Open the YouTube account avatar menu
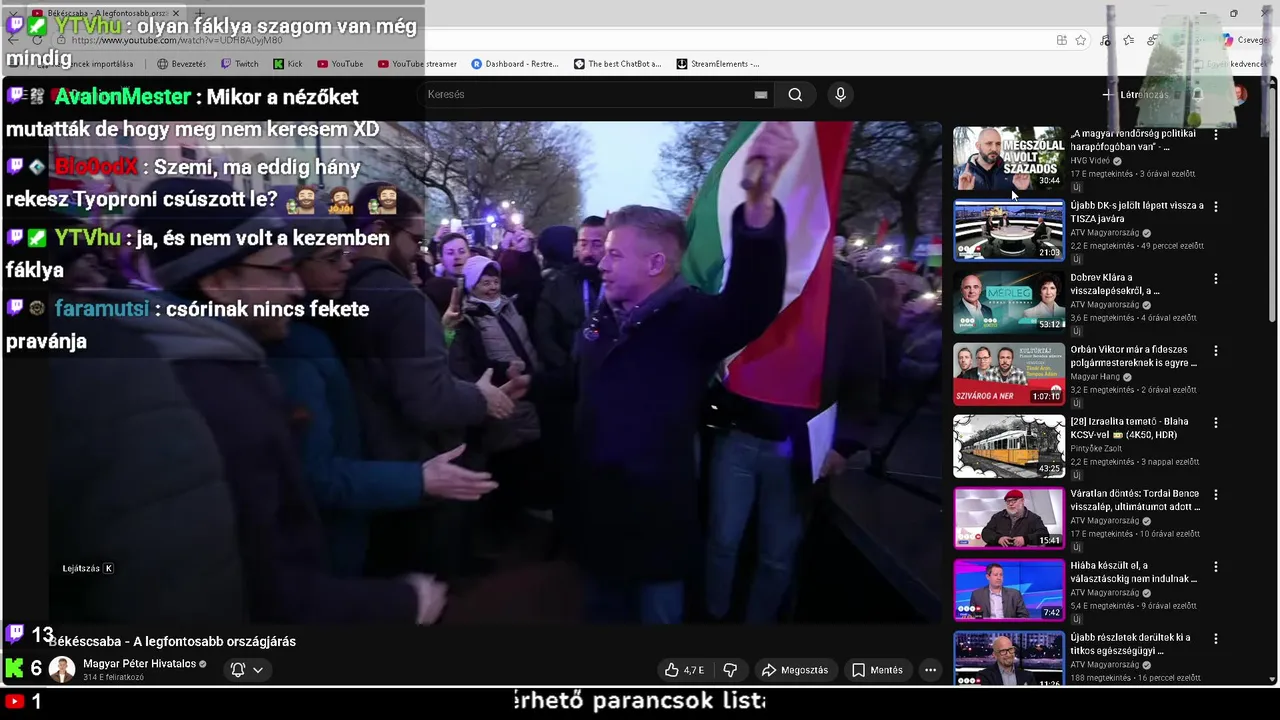The image size is (1280, 720). (x=1240, y=95)
